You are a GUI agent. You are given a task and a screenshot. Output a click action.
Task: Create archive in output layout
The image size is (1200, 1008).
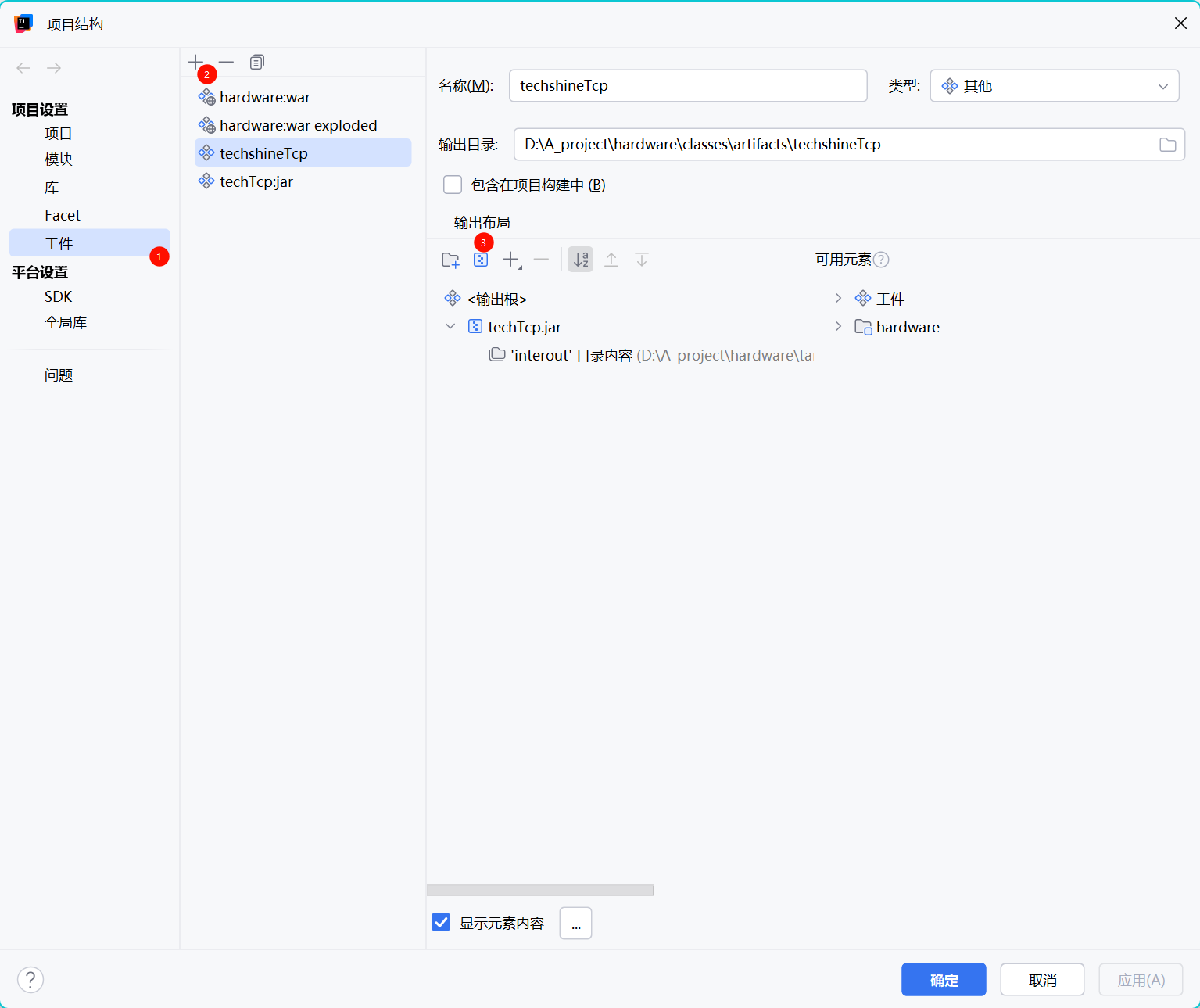[481, 260]
